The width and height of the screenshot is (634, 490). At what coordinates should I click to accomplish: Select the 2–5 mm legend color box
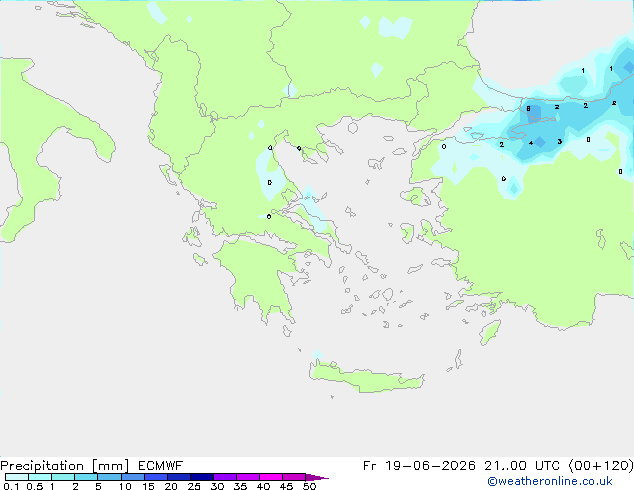point(86,477)
